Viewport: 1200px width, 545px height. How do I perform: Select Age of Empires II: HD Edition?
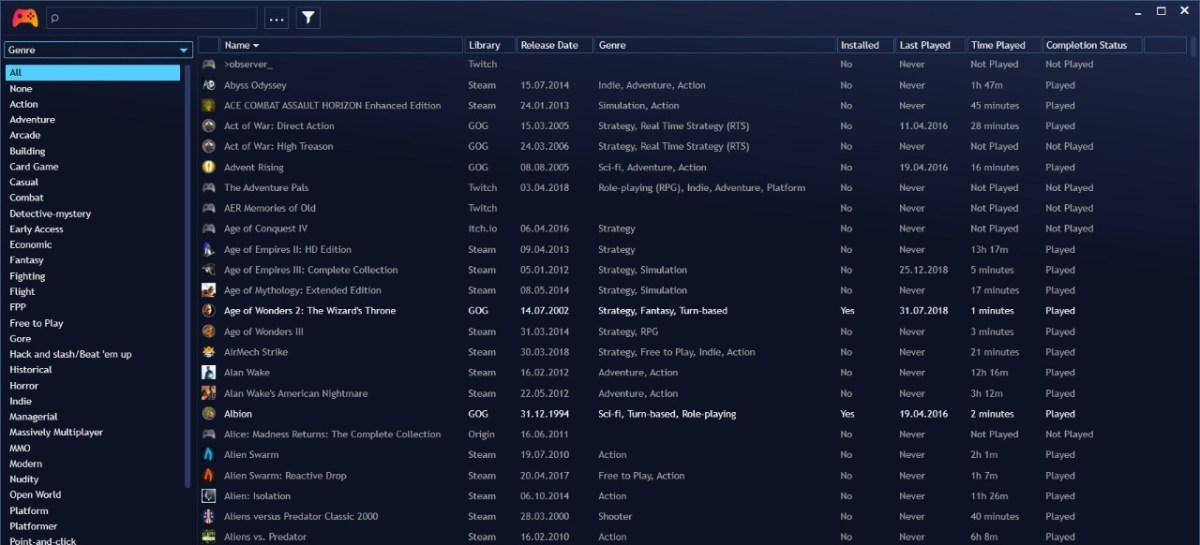(x=287, y=250)
